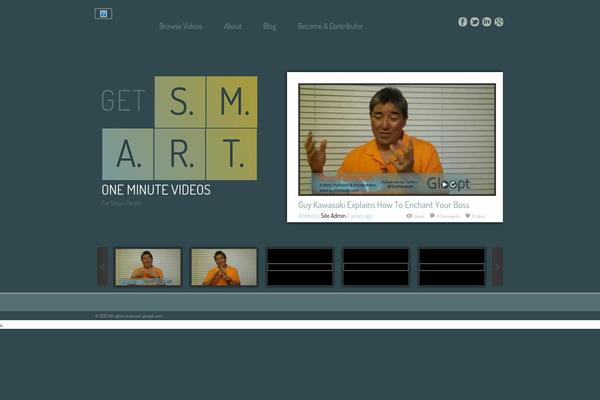Open the Blog menu item
The width and height of the screenshot is (600, 400).
(270, 26)
